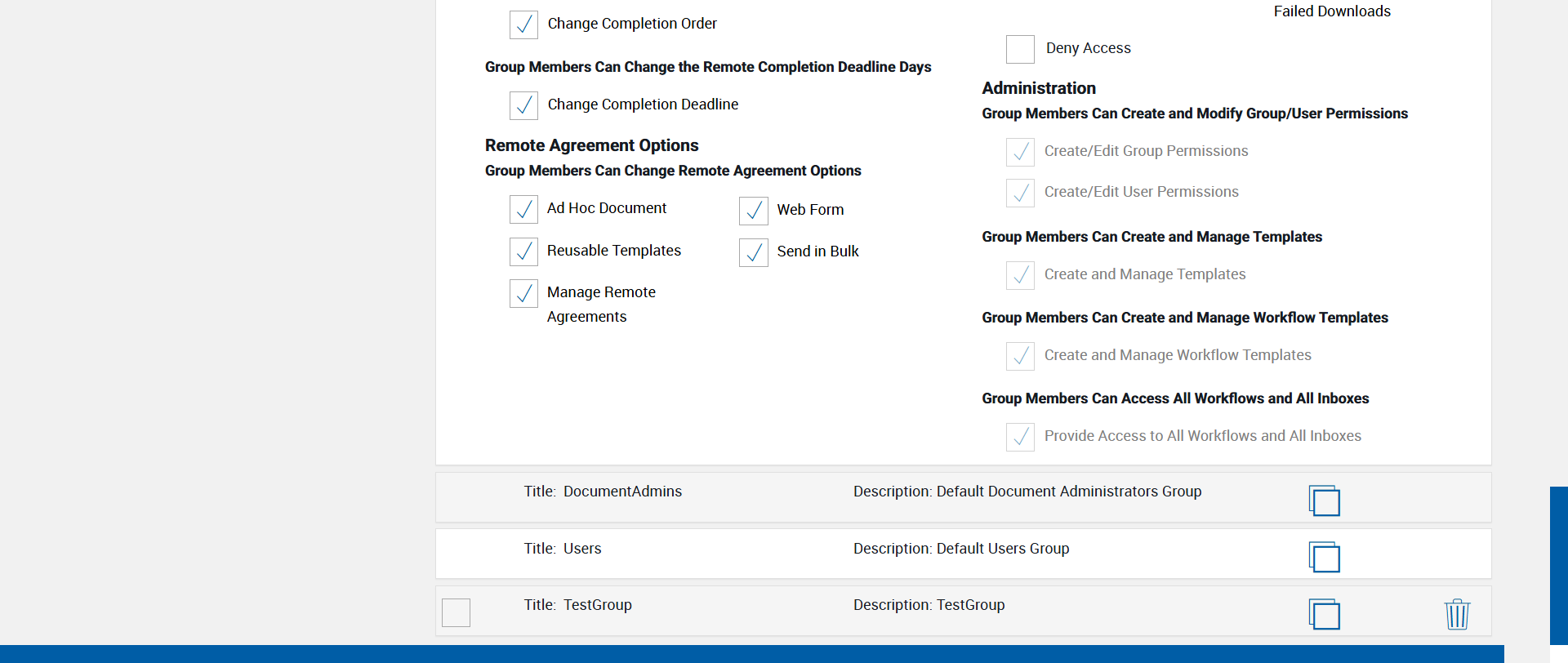Toggle Create and Manage Workflow Templates checkbox
The height and width of the screenshot is (663, 1568).
[x=1020, y=356]
